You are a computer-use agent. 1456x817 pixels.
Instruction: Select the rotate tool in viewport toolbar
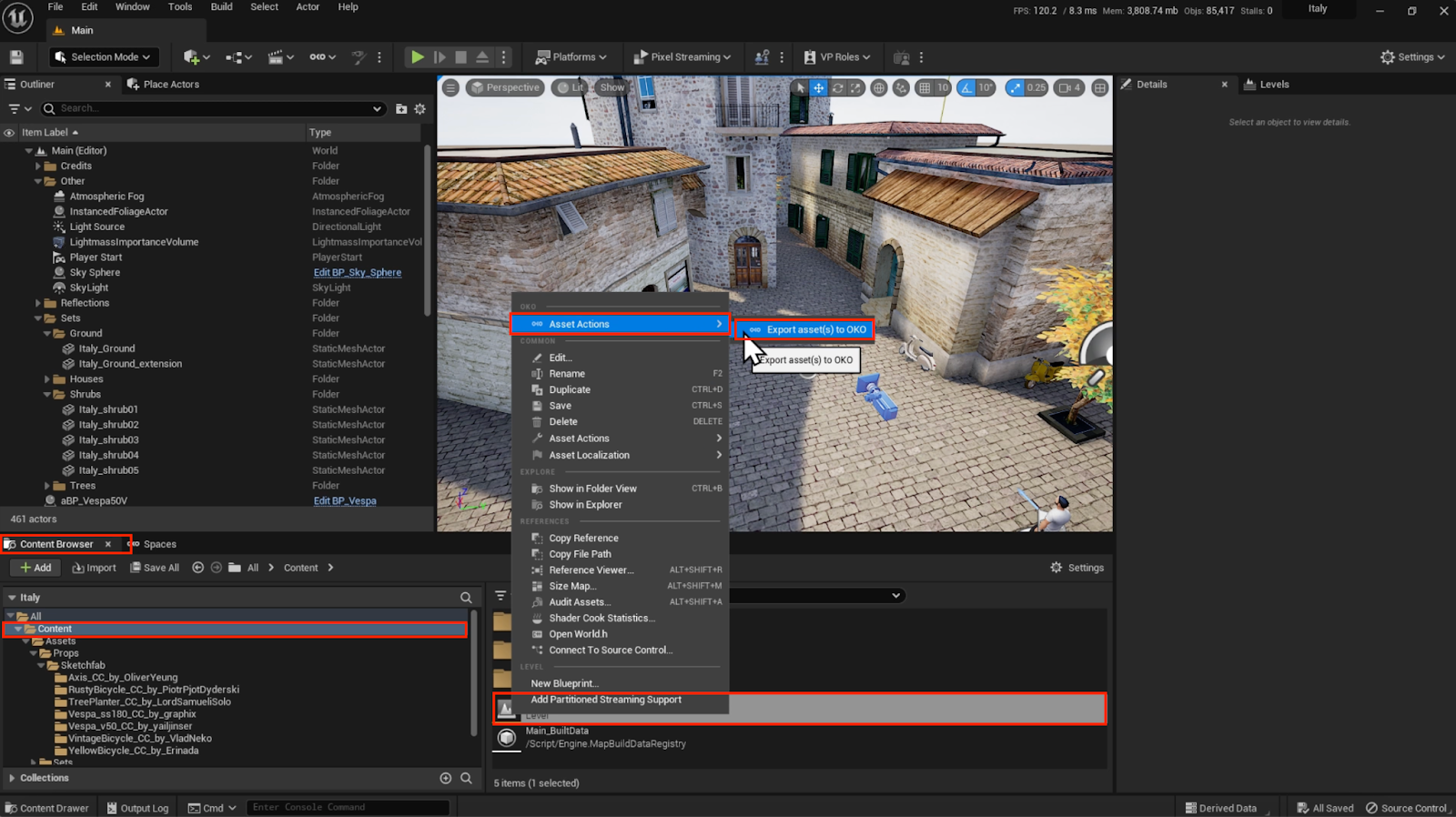click(x=837, y=88)
